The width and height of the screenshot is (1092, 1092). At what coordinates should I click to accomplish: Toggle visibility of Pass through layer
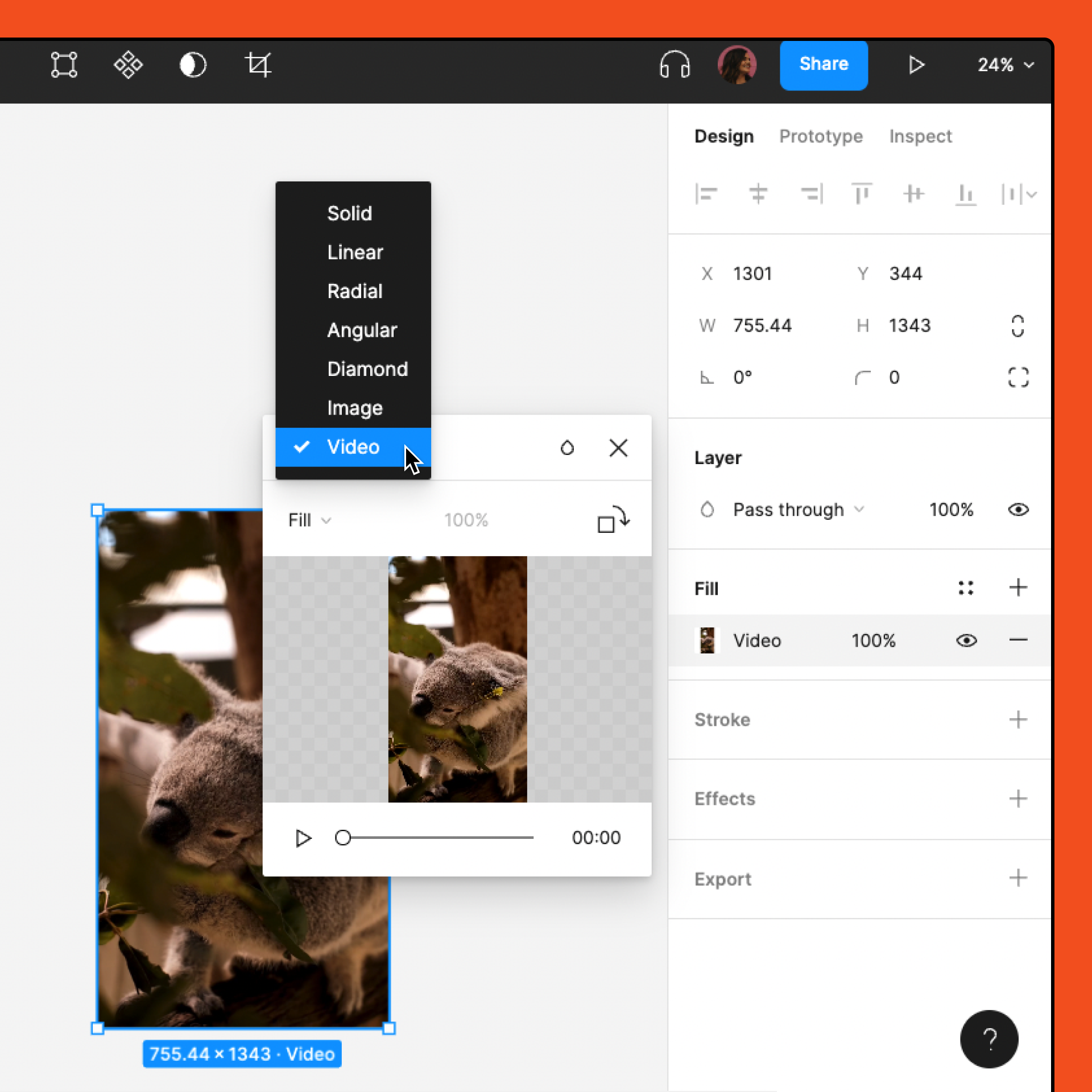pos(1019,510)
